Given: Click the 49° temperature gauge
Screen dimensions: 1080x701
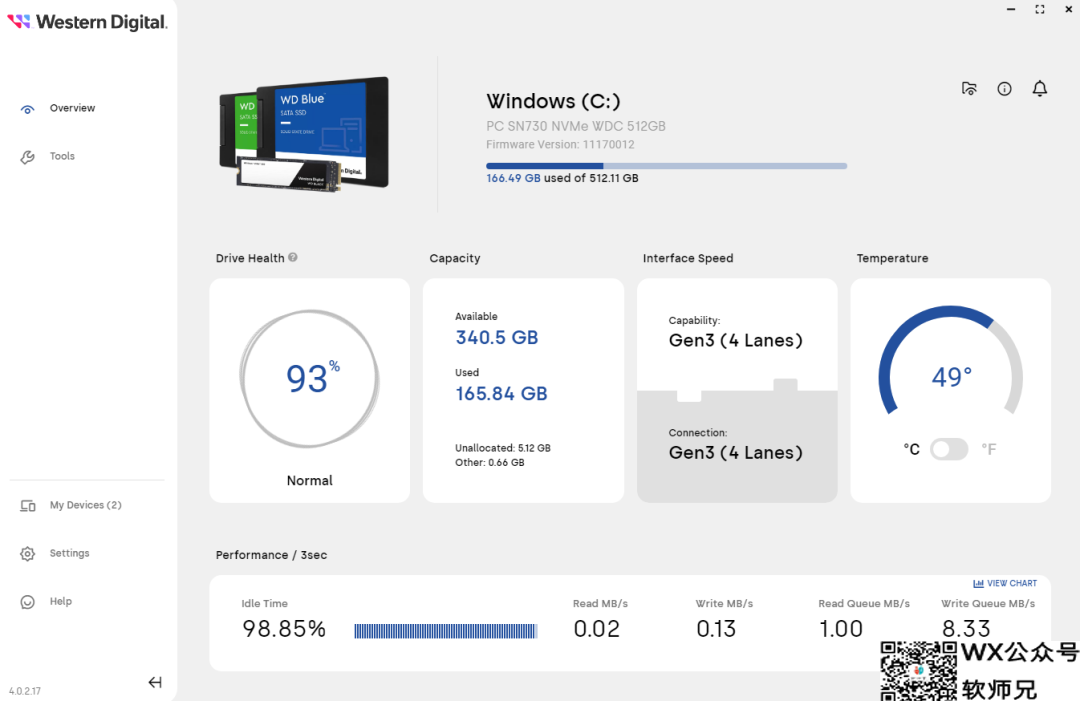Looking at the screenshot, I should click(x=951, y=361).
